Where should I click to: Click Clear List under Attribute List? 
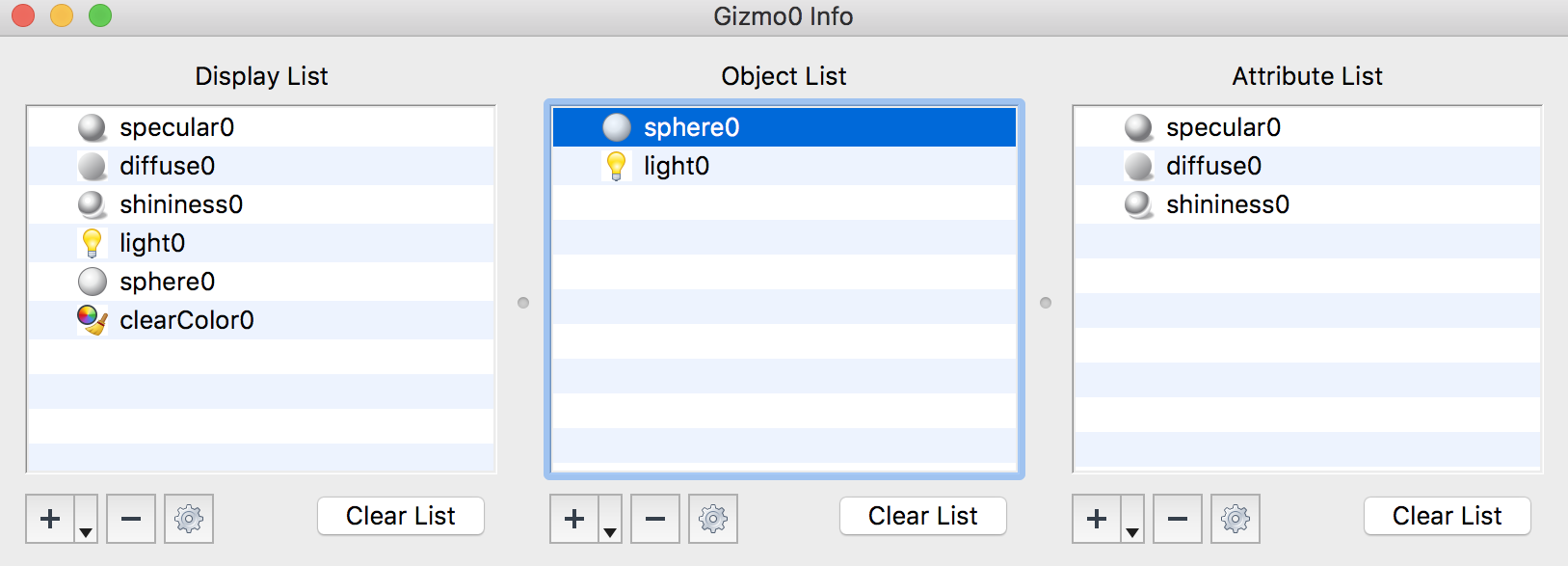click(1447, 516)
